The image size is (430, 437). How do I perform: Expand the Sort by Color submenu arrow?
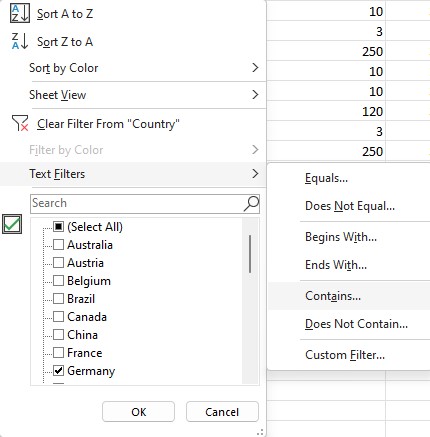(x=255, y=68)
